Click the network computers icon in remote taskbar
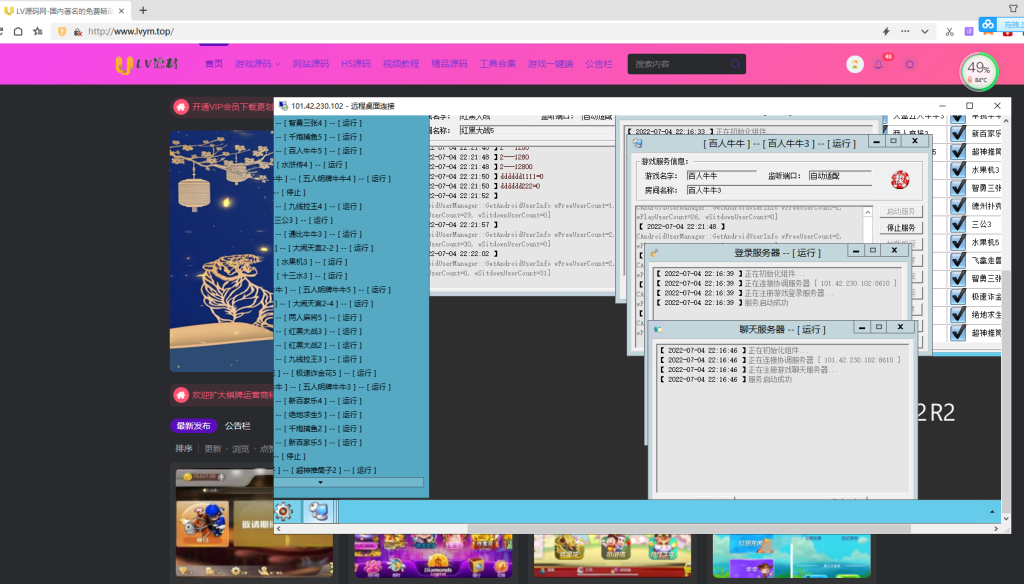The width and height of the screenshot is (1024, 584). click(319, 511)
